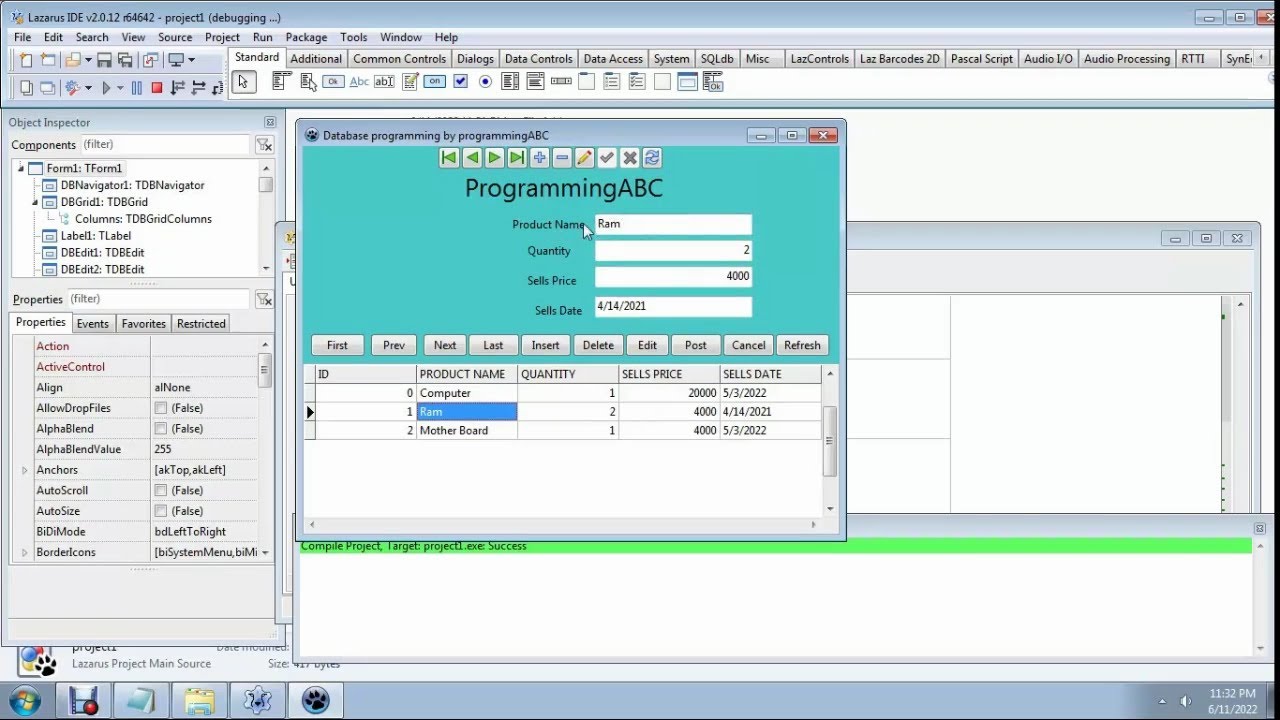Click the Delete button on the form
The height and width of the screenshot is (720, 1280).
(x=598, y=345)
